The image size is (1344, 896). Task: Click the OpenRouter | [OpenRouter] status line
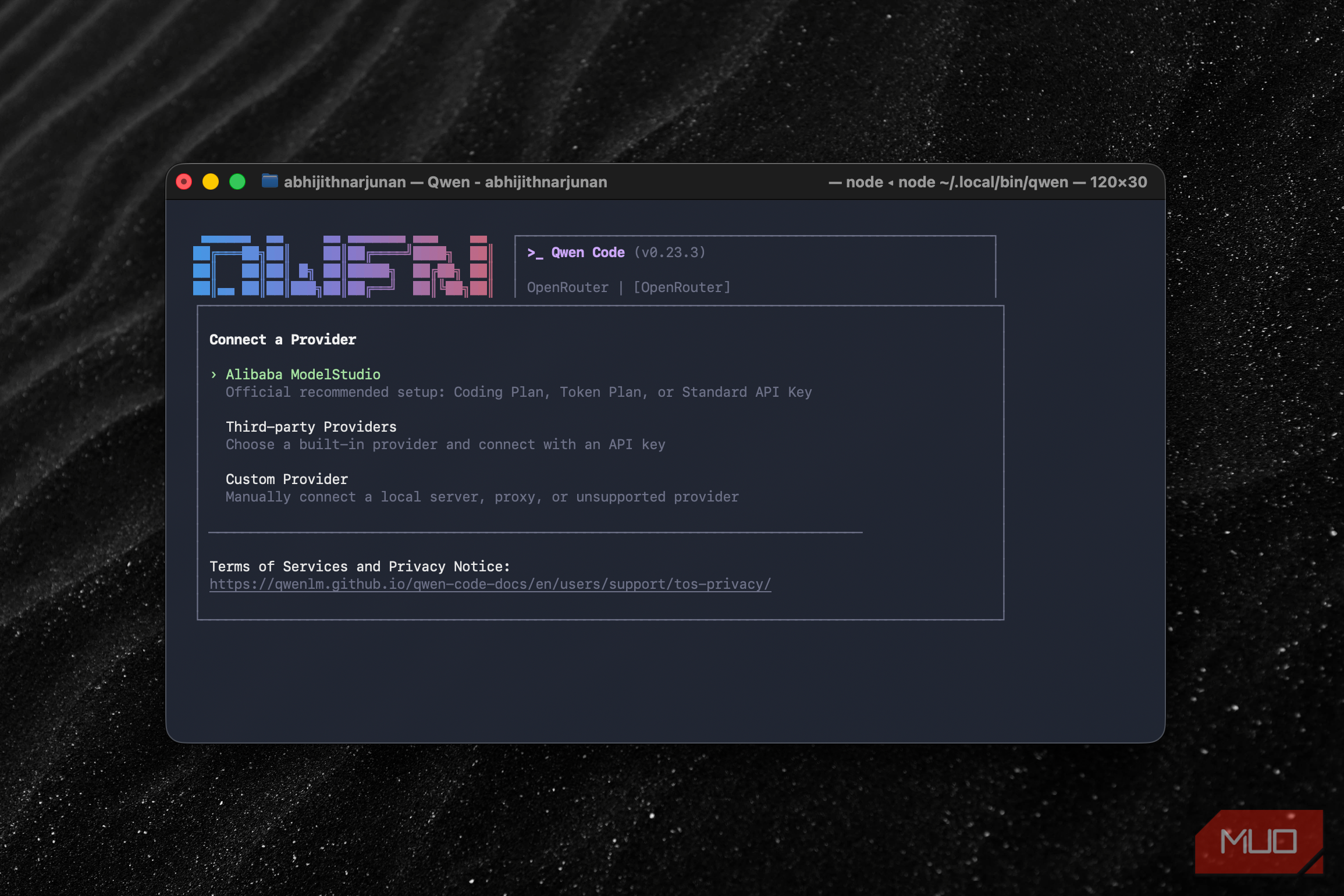click(x=628, y=287)
